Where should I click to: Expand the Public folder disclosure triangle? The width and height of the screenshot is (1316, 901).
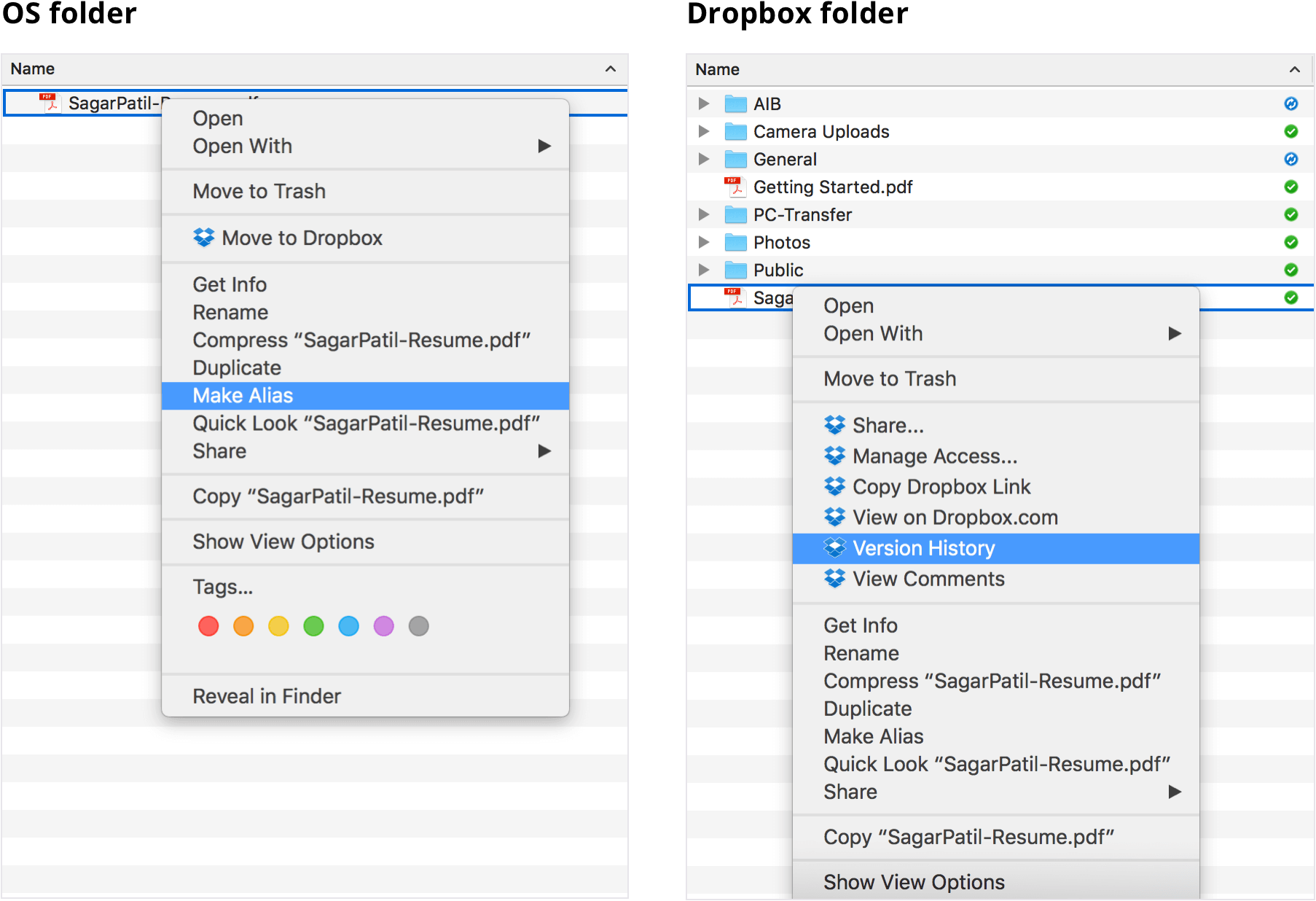point(703,270)
